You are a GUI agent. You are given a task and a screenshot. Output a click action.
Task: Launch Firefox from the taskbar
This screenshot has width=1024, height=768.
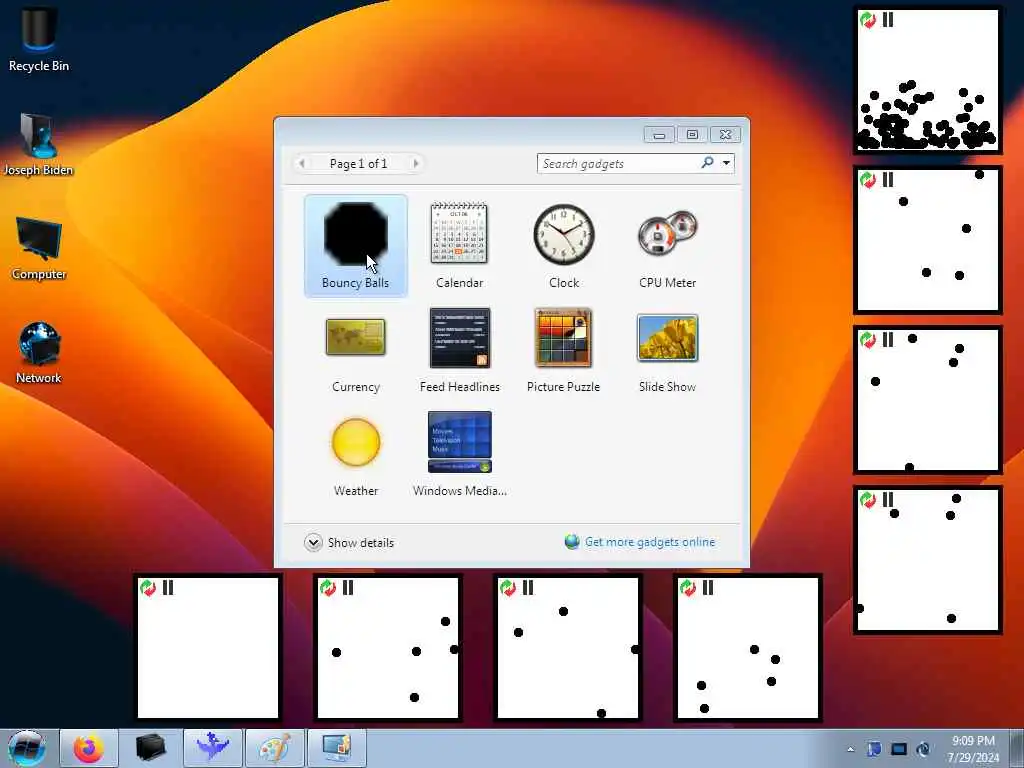pos(89,748)
